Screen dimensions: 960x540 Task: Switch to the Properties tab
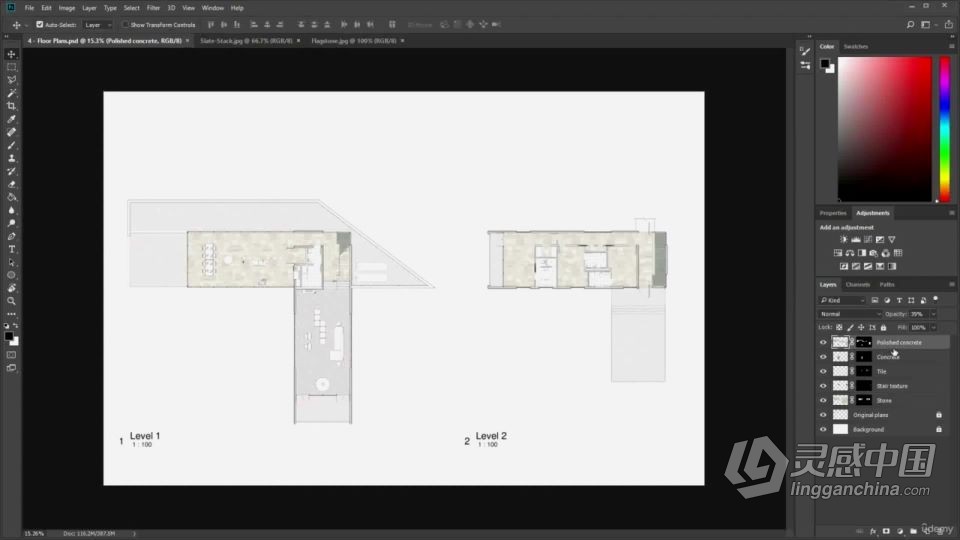833,213
